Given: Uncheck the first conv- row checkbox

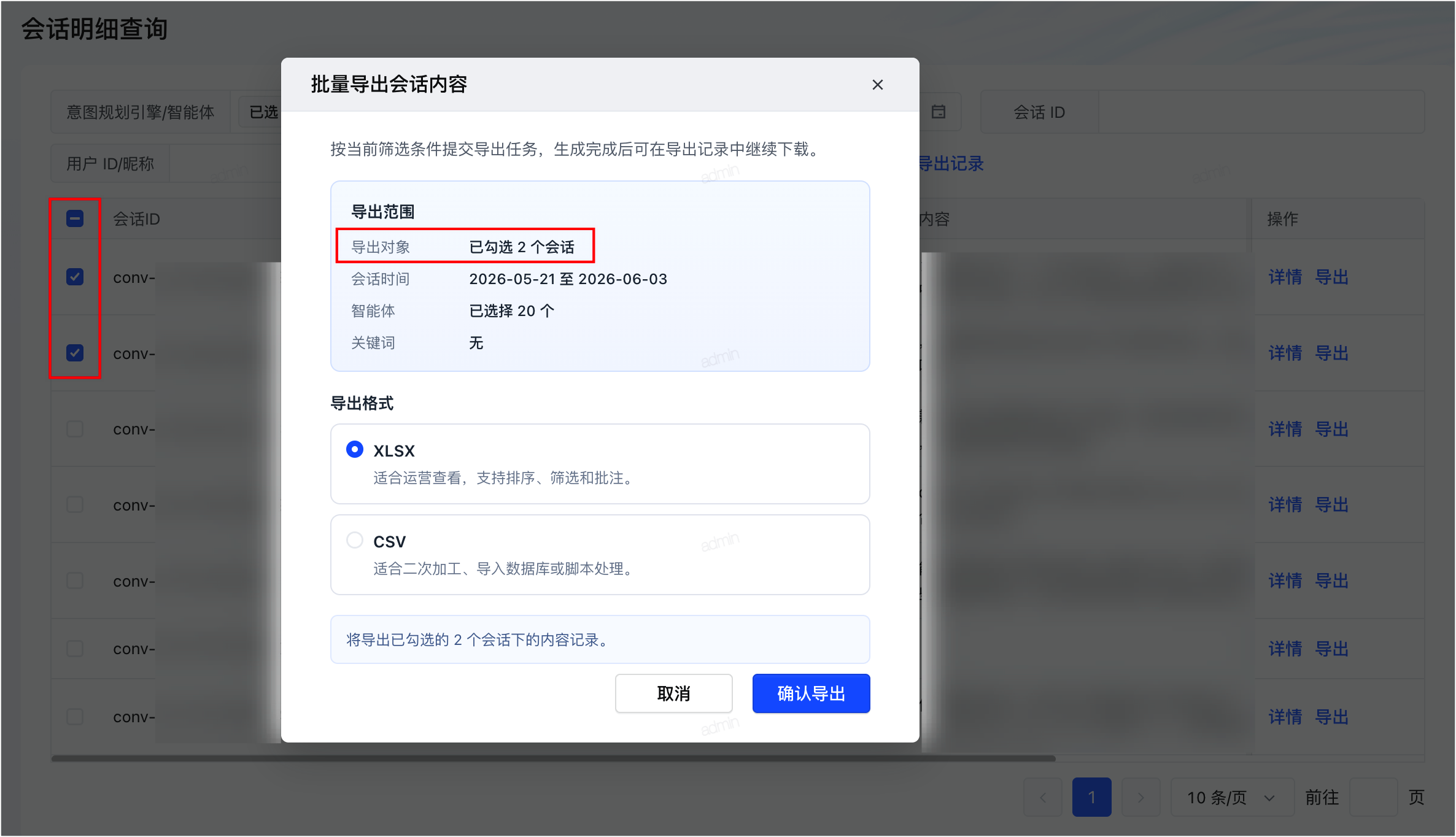Looking at the screenshot, I should pyautogui.click(x=75, y=277).
